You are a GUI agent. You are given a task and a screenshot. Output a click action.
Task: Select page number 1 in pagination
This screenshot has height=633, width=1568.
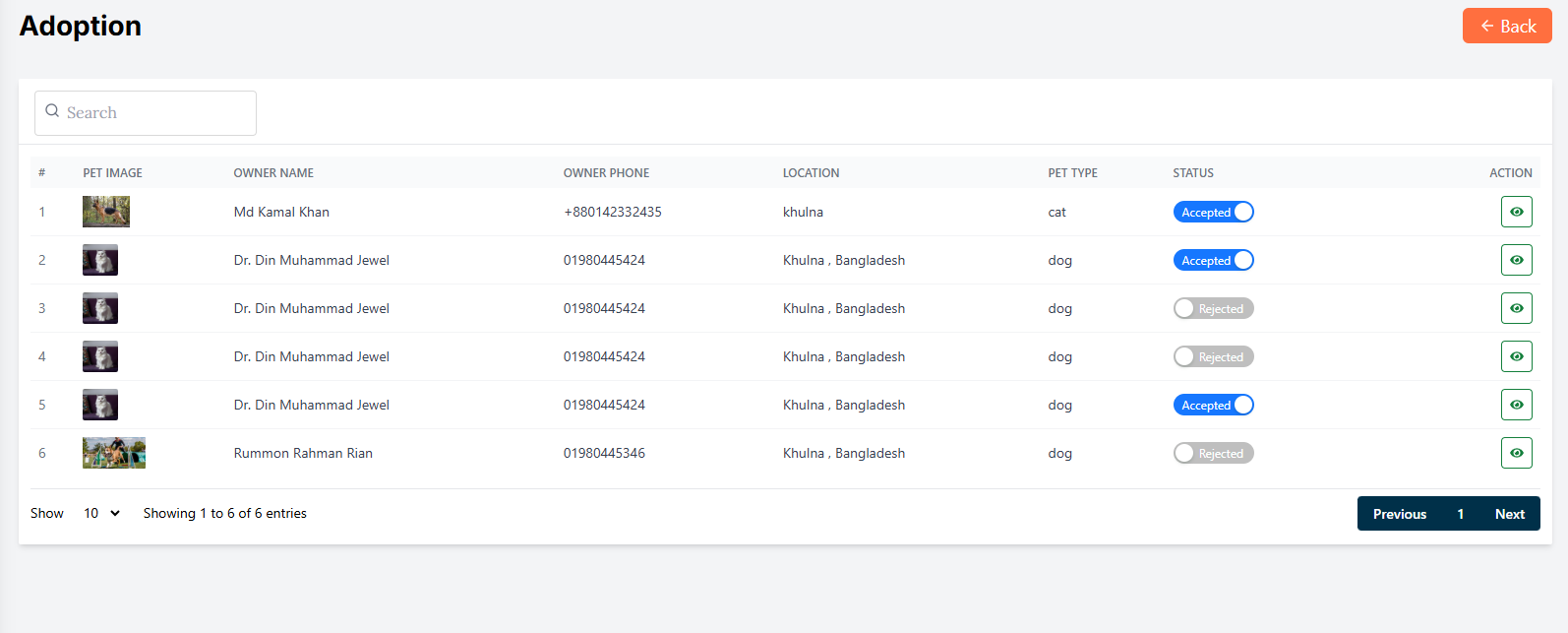click(x=1460, y=514)
